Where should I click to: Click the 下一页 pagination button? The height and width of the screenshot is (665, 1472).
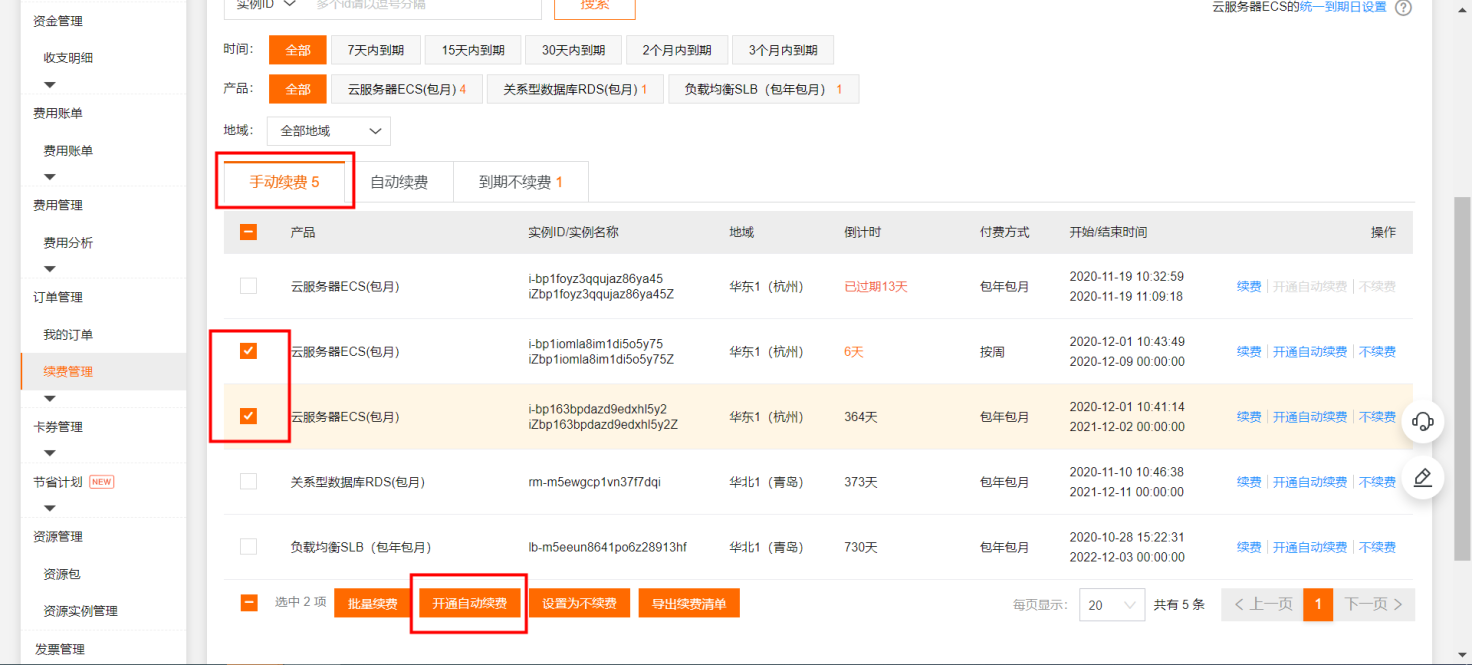coord(1374,604)
